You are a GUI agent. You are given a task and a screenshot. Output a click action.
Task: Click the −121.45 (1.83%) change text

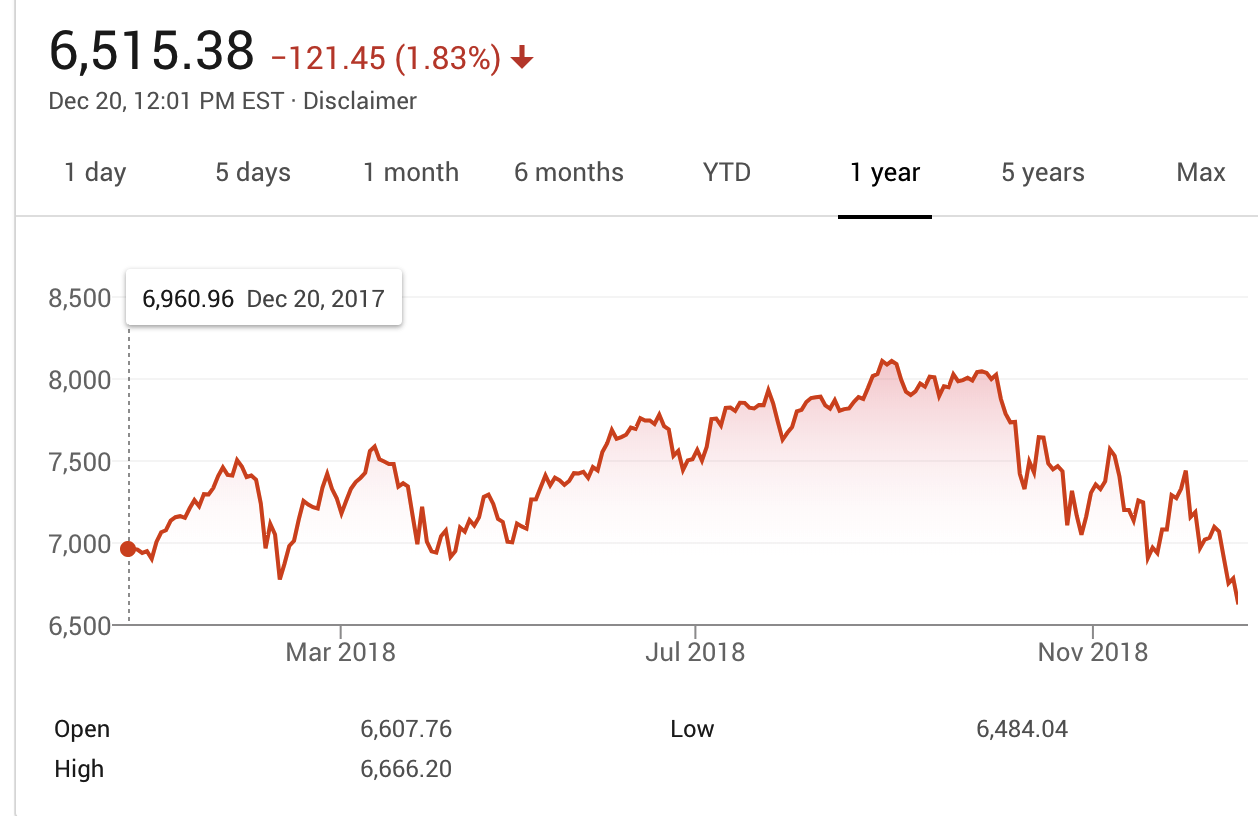[386, 59]
